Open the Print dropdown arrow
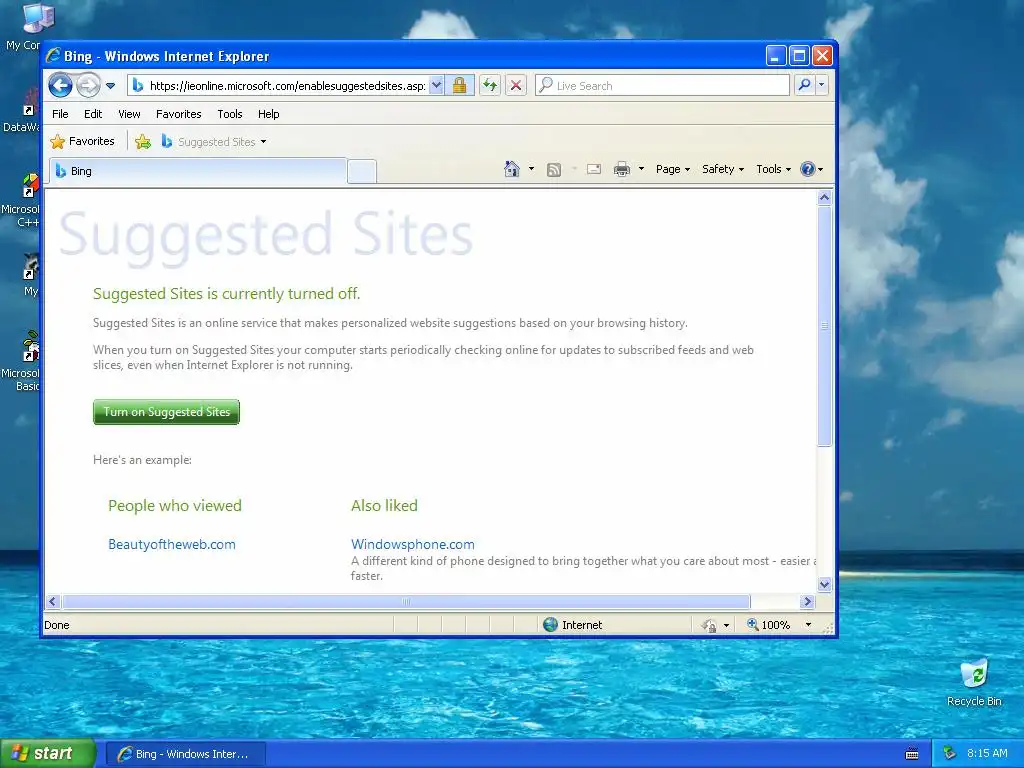 tap(641, 169)
